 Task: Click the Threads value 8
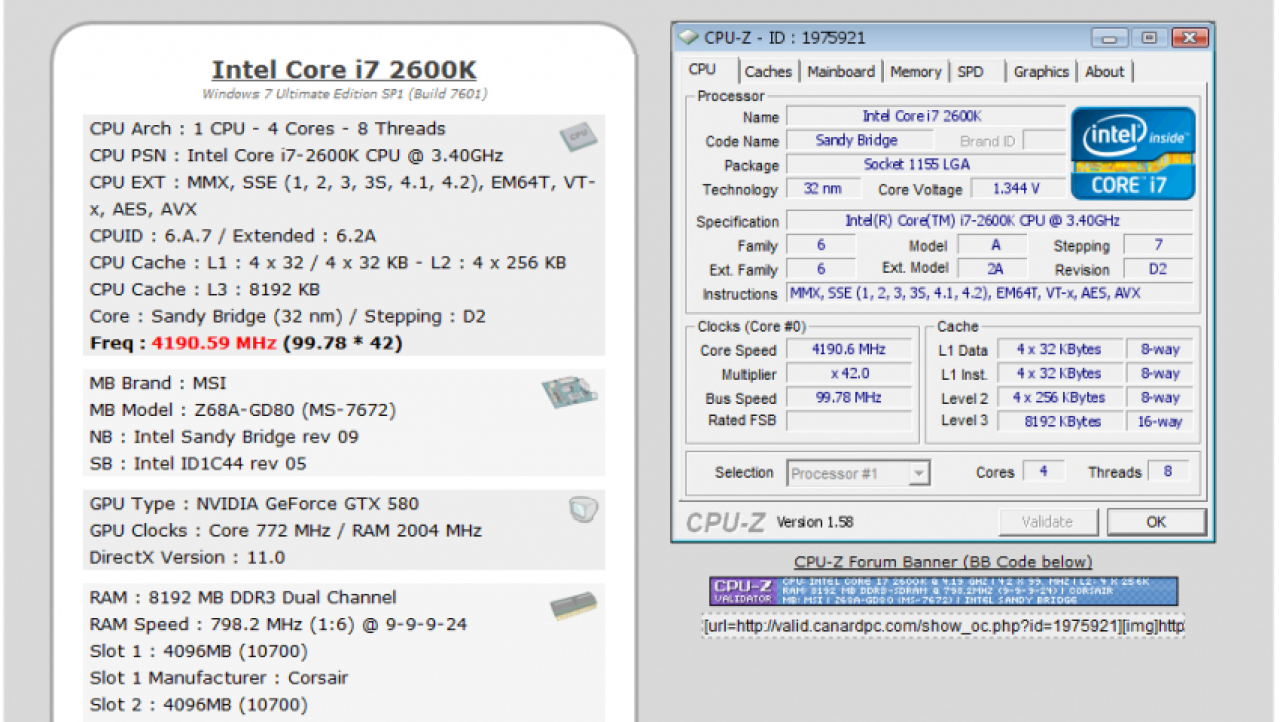pos(1167,472)
